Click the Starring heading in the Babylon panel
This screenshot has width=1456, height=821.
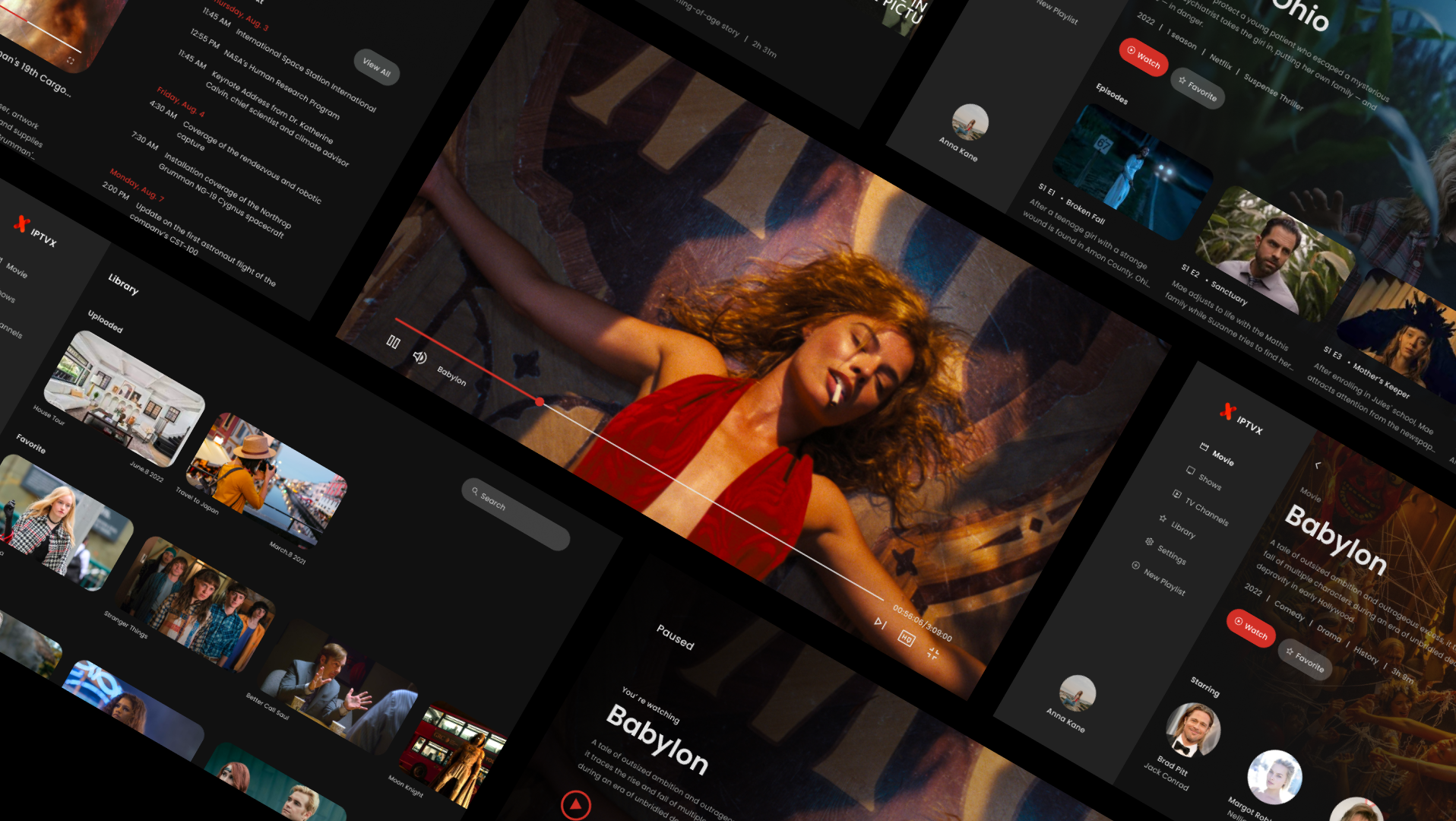(1204, 686)
